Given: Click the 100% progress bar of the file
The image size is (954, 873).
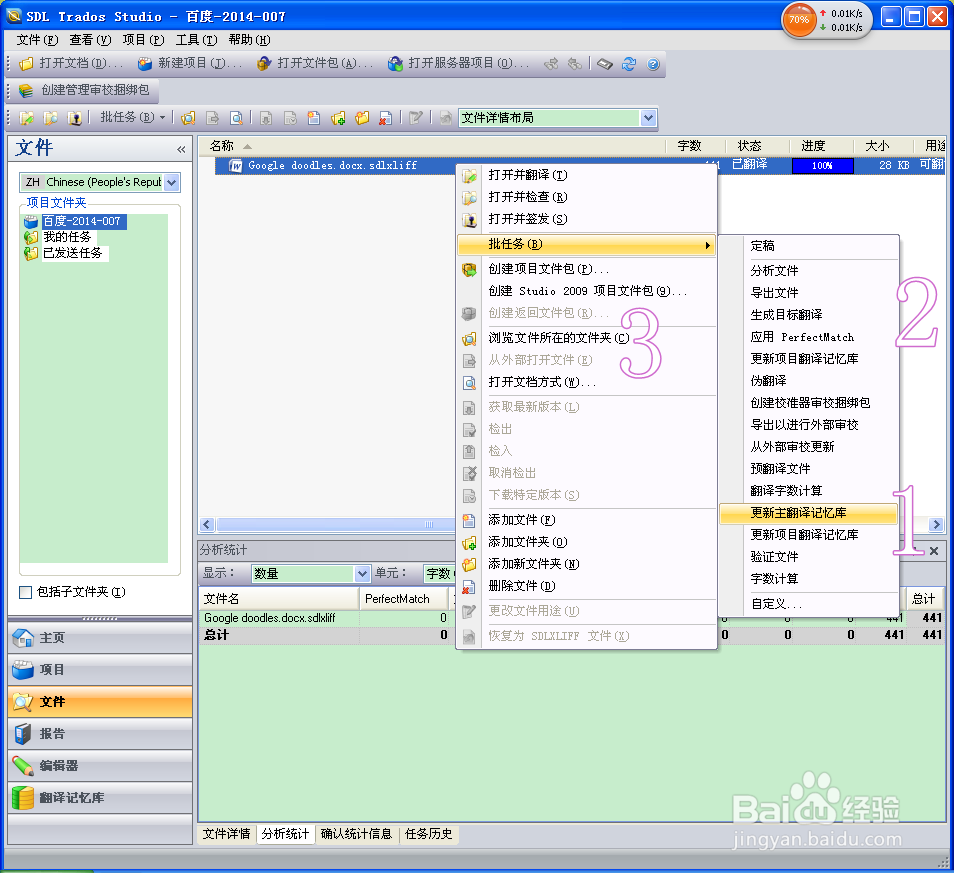Looking at the screenshot, I should 823,165.
